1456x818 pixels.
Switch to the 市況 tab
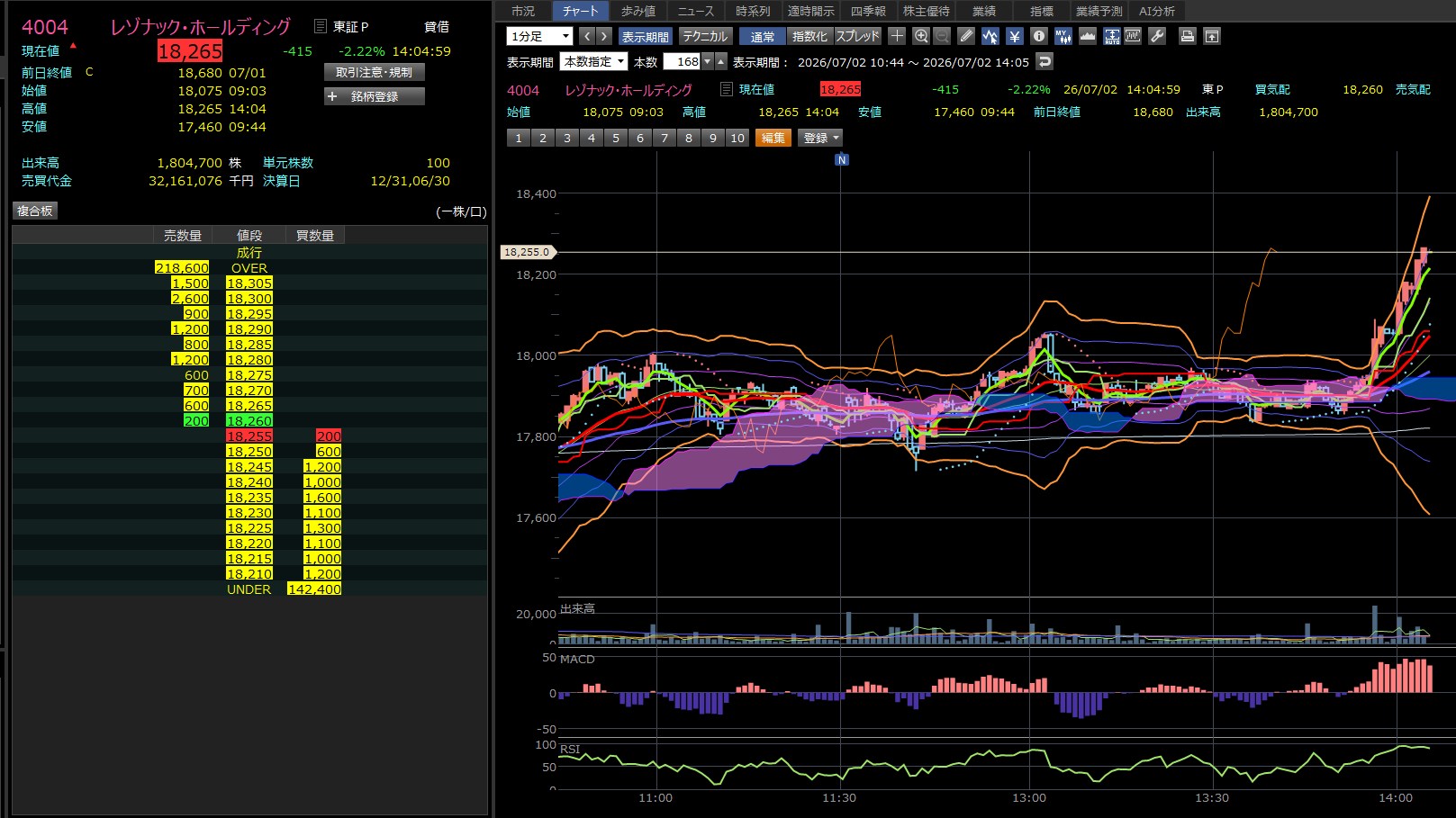[x=523, y=11]
